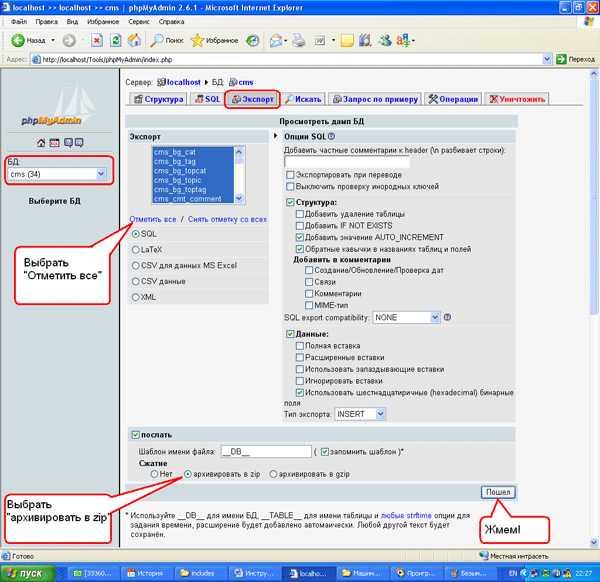Enable Добавить IF NOT EXISTS checkbox
Image resolution: width=600 pixels, height=582 pixels.
(300, 226)
